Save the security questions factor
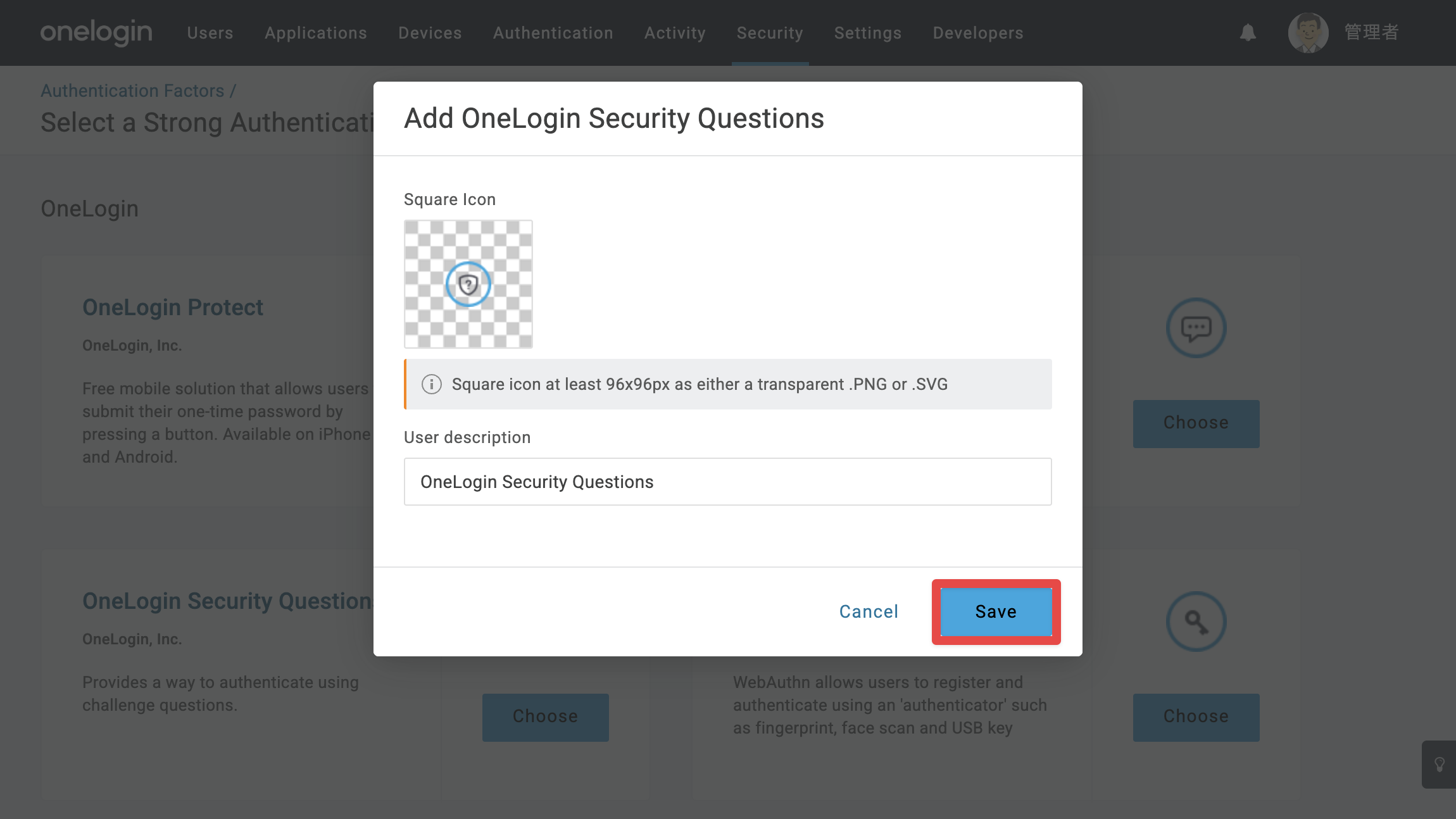This screenshot has height=819, width=1456. 996,611
